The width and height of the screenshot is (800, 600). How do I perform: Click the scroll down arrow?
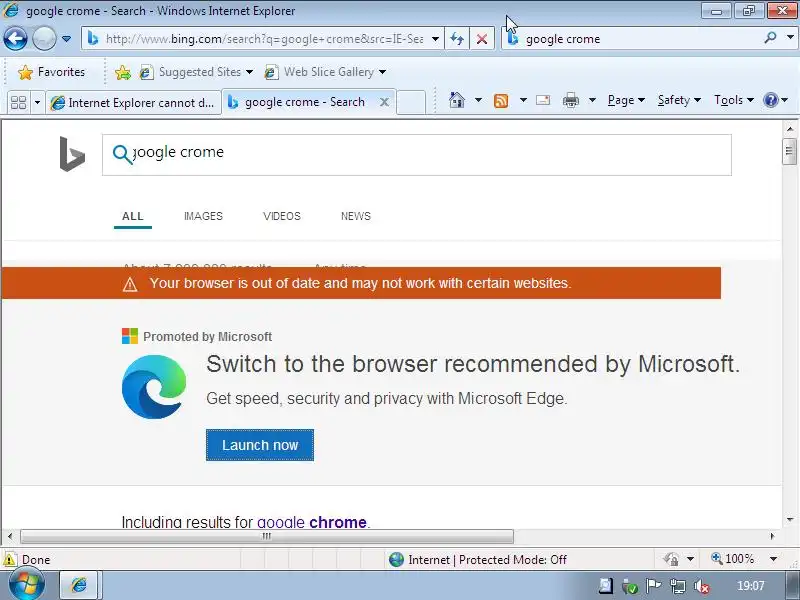[790, 520]
